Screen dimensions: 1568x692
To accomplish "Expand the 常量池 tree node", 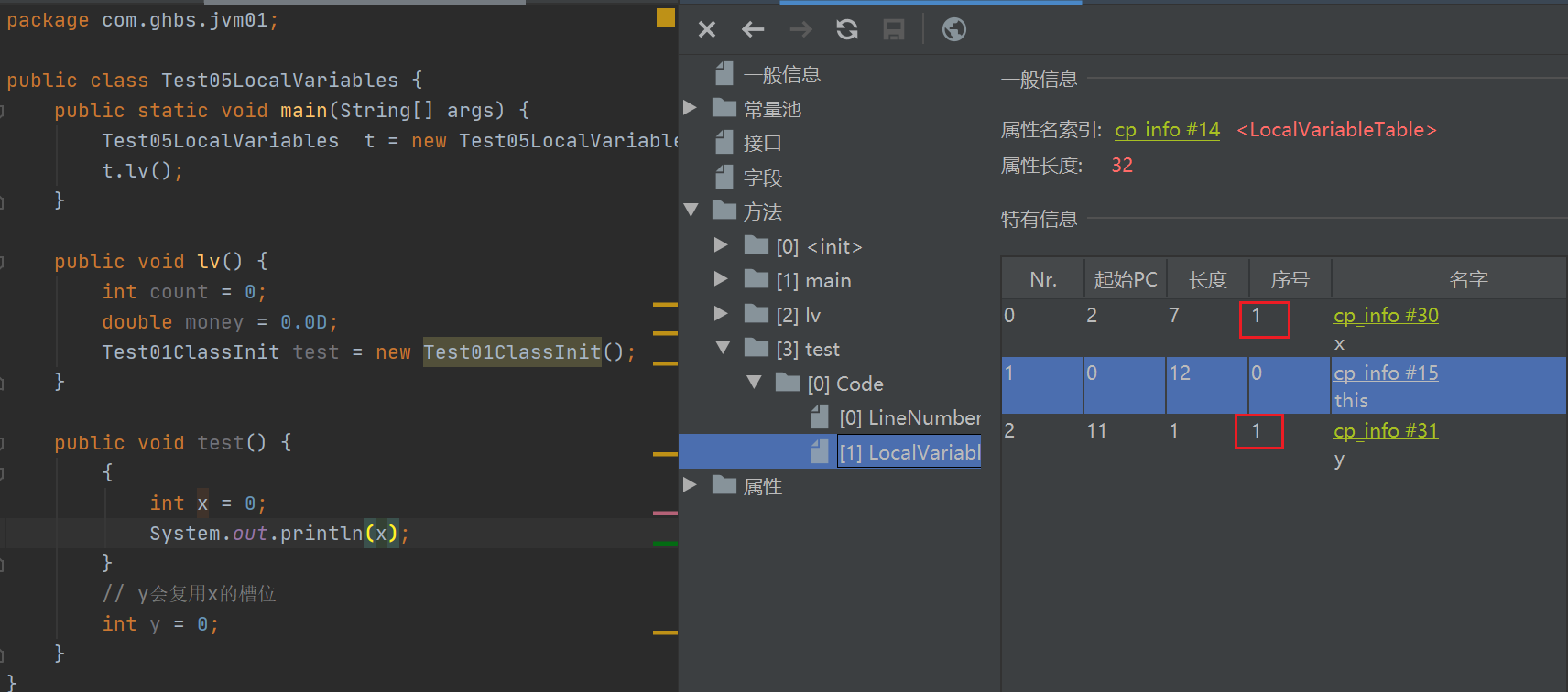I will (691, 108).
